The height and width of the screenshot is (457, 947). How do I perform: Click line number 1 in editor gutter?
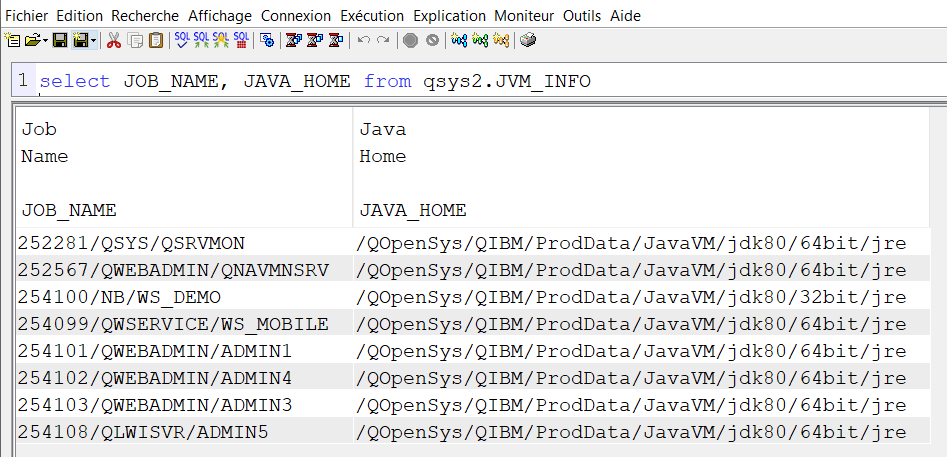pyautogui.click(x=23, y=80)
